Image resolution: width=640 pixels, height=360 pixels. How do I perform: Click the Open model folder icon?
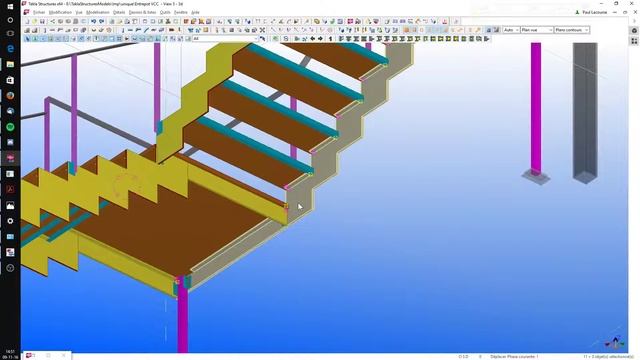(34, 21)
